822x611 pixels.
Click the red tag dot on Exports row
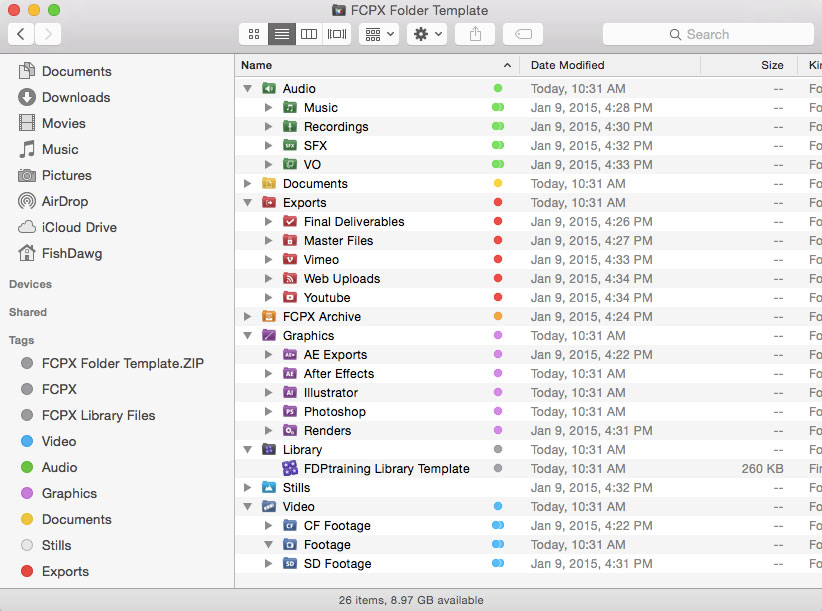tap(498, 202)
